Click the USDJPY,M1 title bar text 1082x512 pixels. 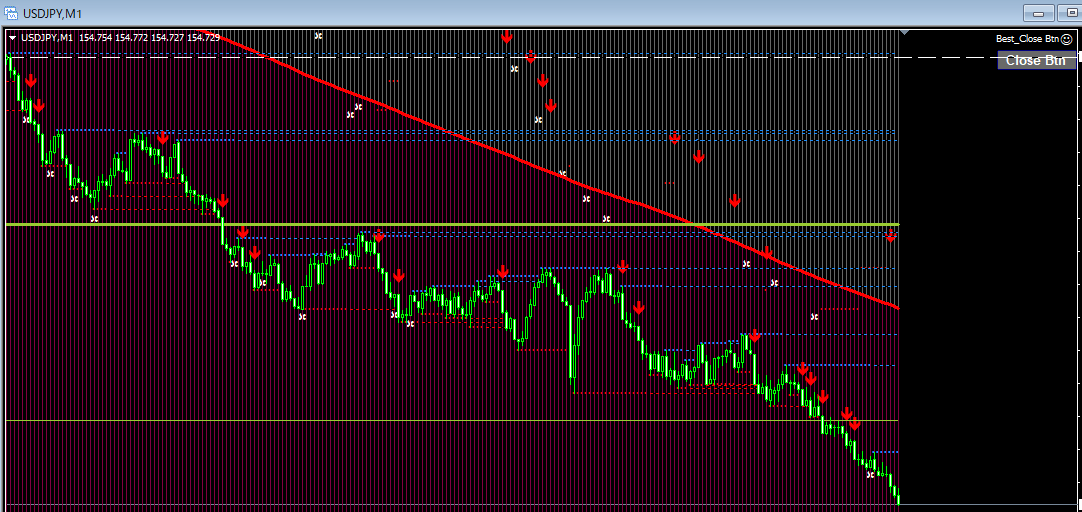[x=52, y=12]
